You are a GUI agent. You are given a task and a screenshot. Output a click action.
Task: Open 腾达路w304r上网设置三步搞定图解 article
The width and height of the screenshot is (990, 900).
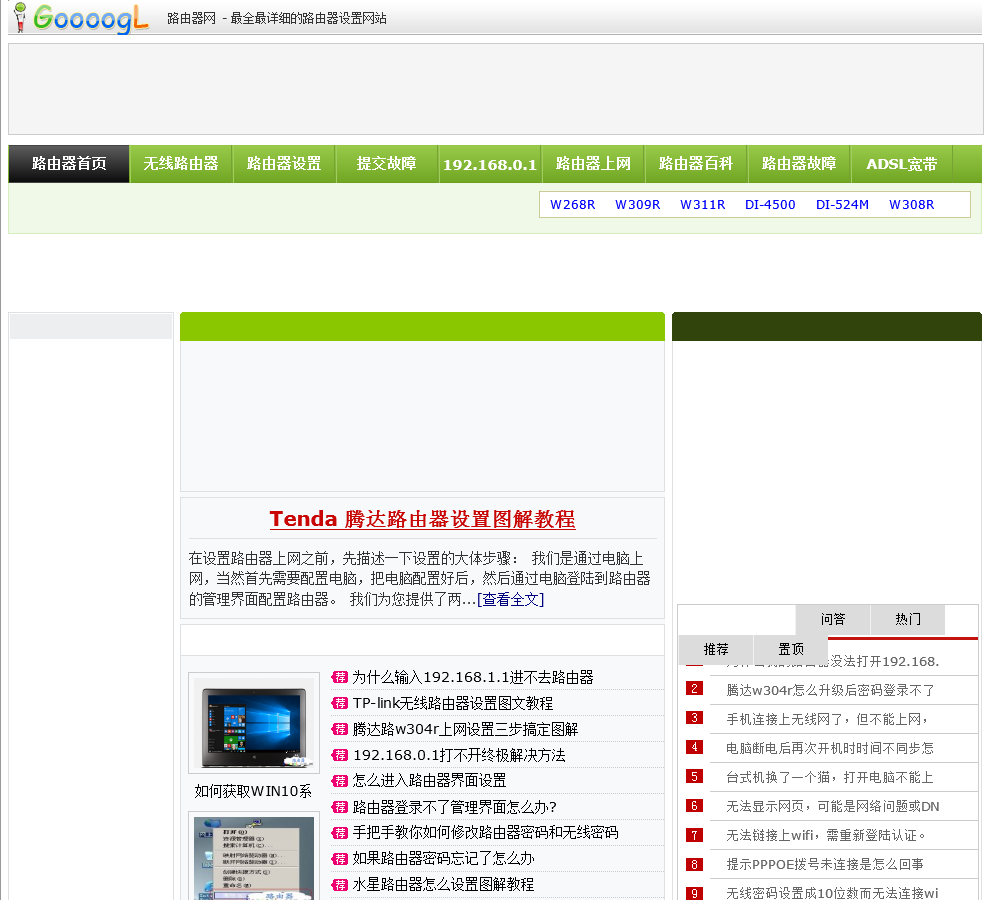coord(465,729)
